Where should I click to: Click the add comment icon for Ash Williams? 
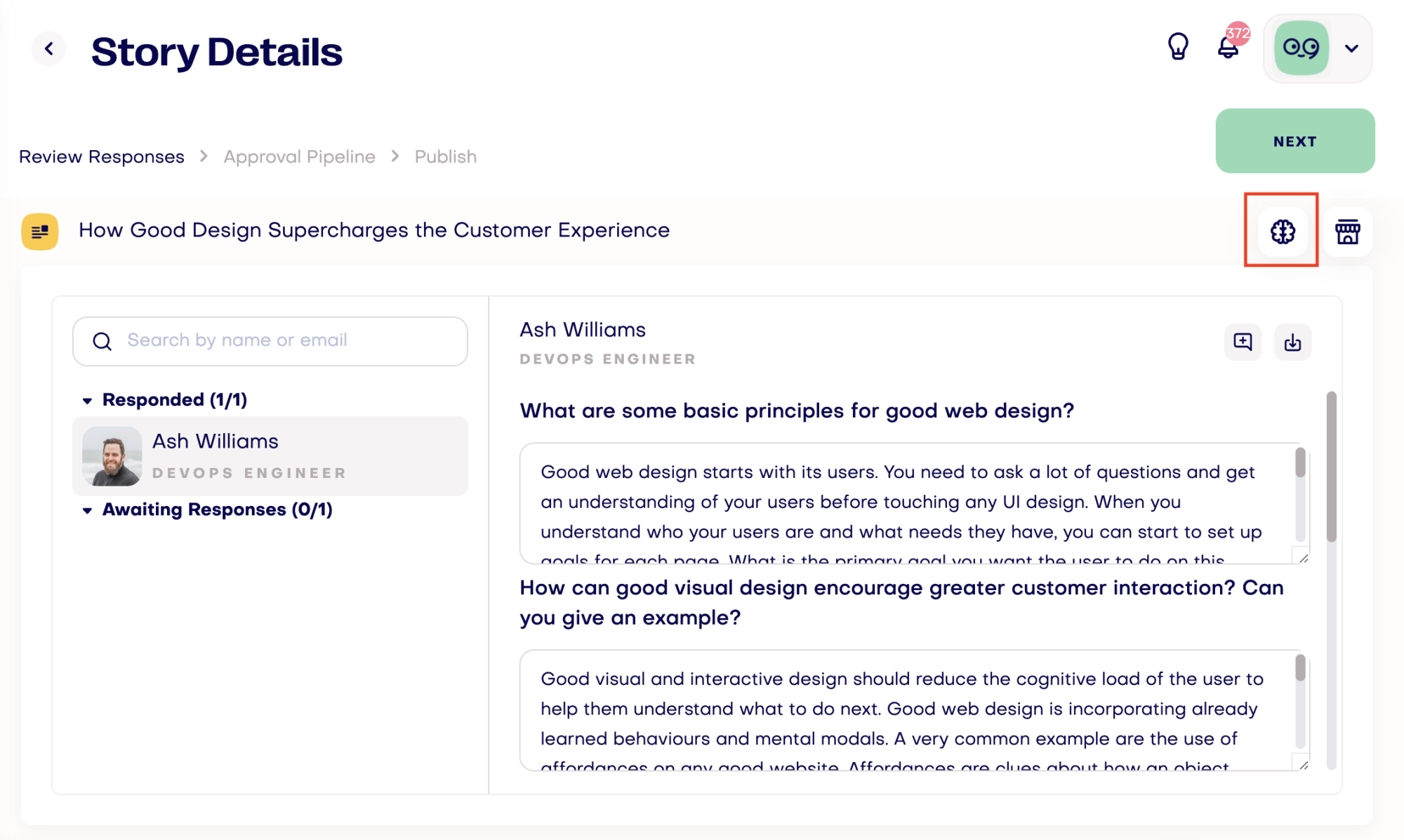1243,342
